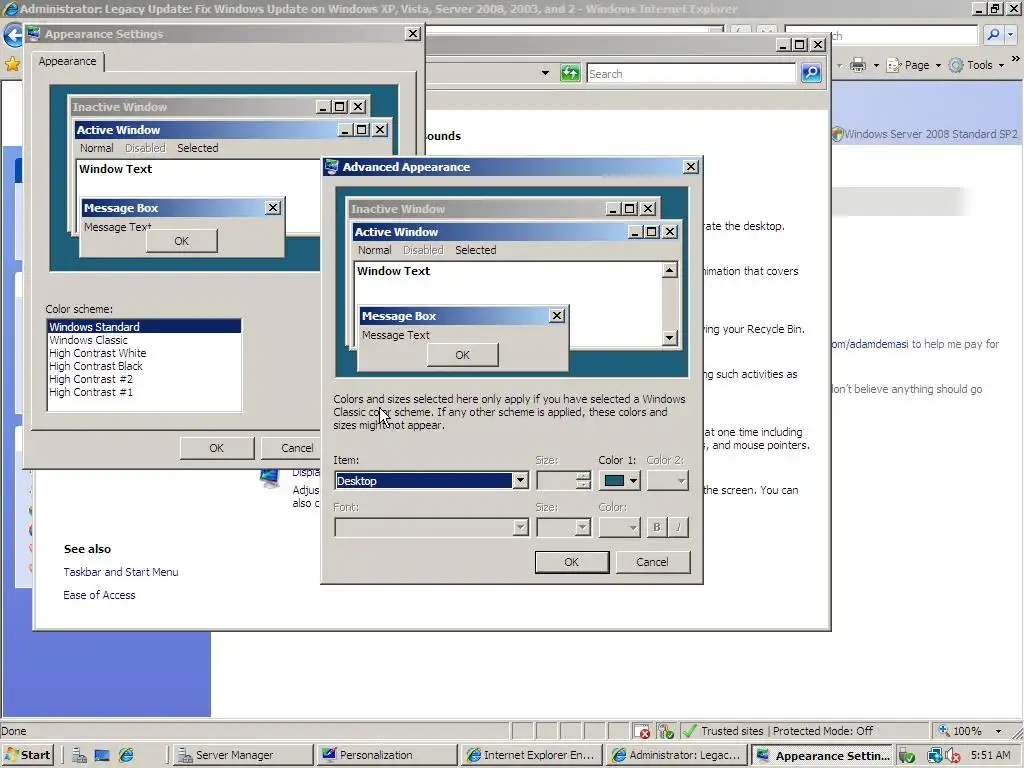Viewport: 1024px width, 768px height.
Task: Expand the address bar dropdown in Personalization window
Action: (x=545, y=73)
